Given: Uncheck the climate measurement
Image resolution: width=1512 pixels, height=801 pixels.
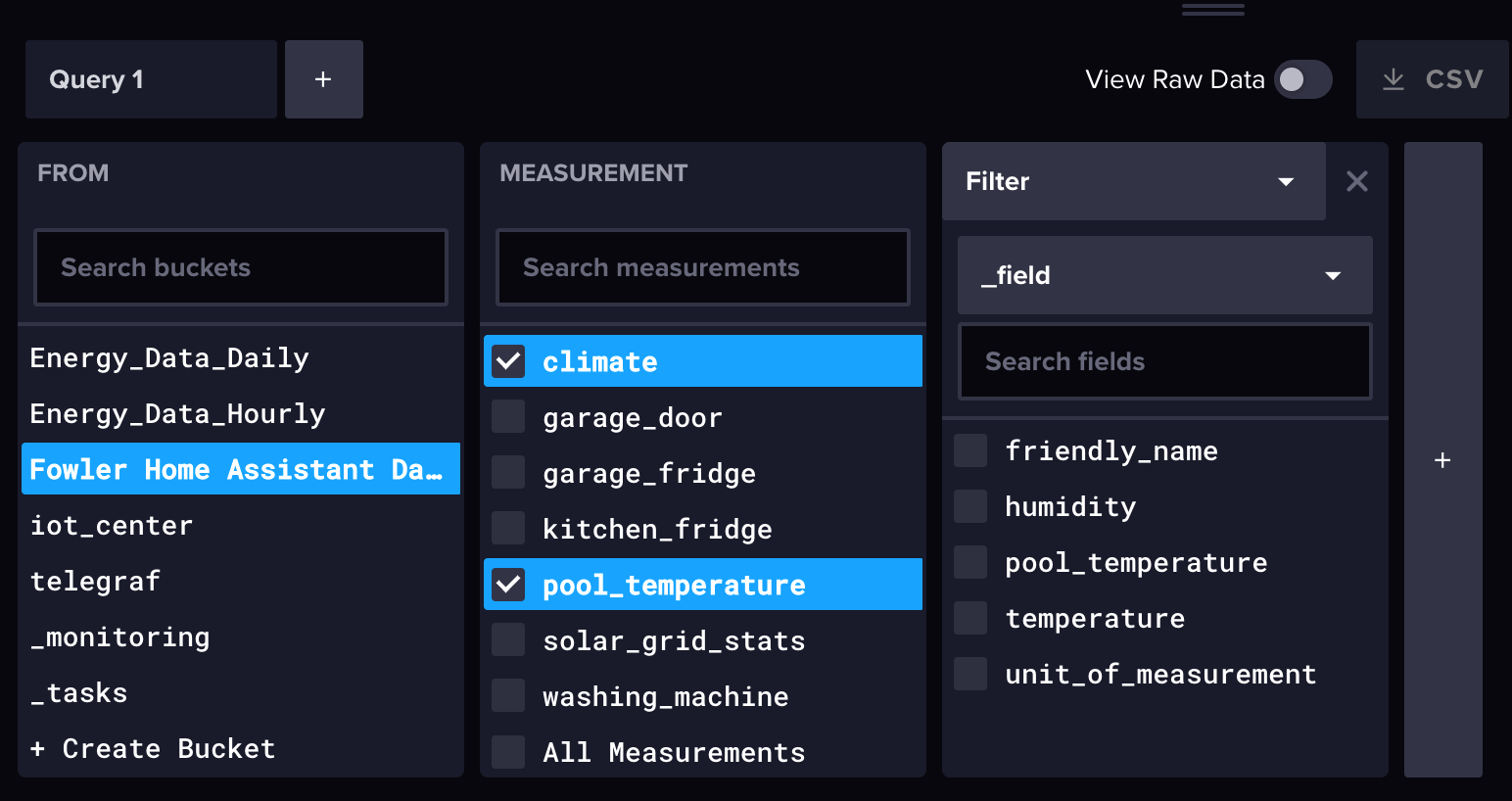Looking at the screenshot, I should (x=509, y=361).
